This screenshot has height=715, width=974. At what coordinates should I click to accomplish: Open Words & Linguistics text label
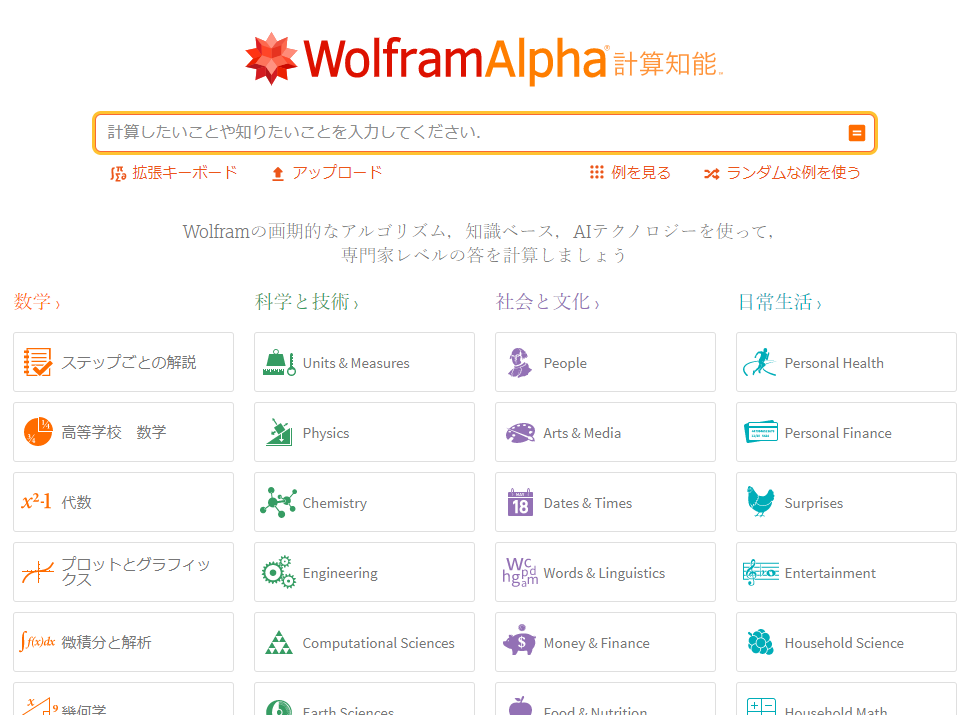(x=604, y=573)
